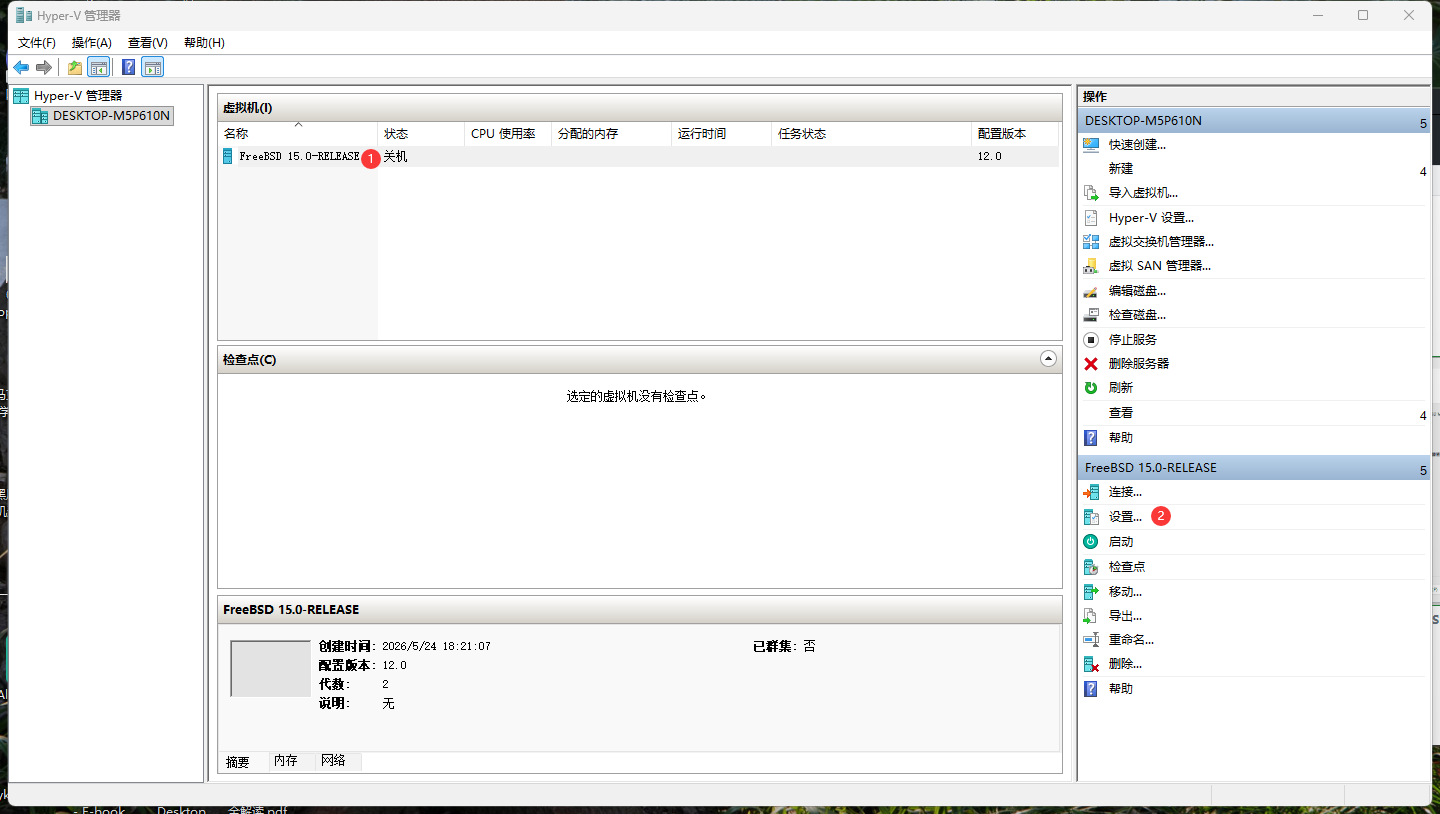The height and width of the screenshot is (814, 1440).
Task: Click 帮助 under the DESKTOP-M5P610N actions
Action: click(1121, 438)
